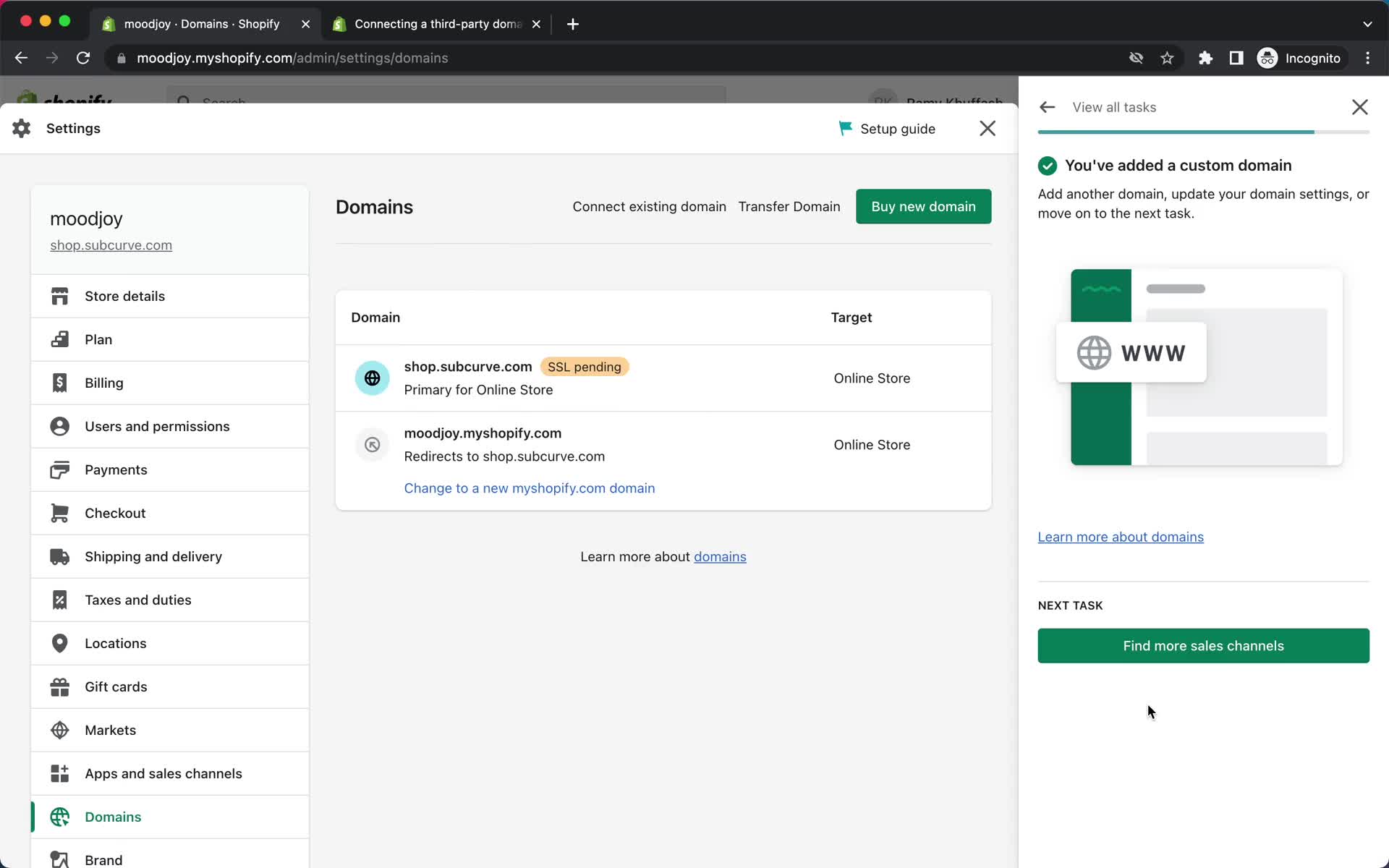Expand the Apps and sales channels section
1389x868 pixels.
pos(163,773)
